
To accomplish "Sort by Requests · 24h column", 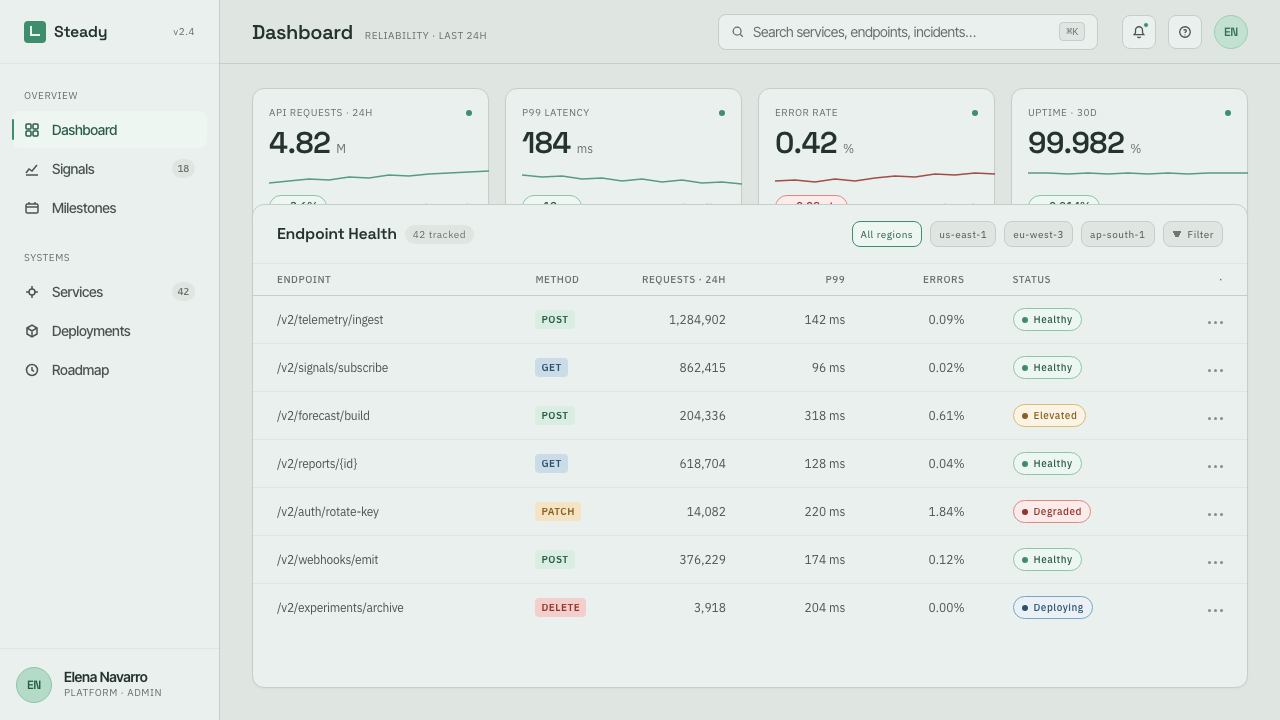I will pos(684,280).
